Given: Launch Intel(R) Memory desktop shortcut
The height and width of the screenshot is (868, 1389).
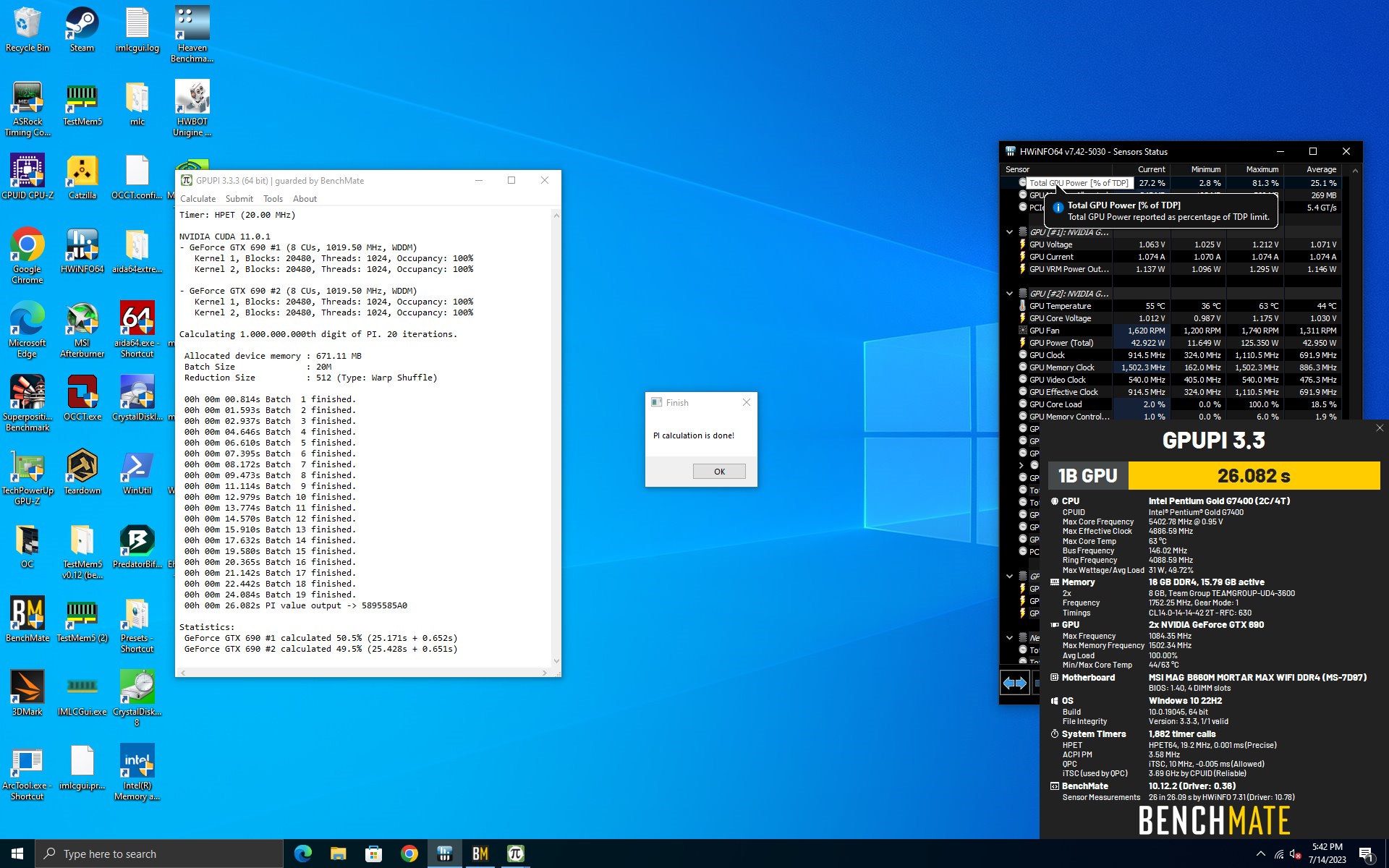Looking at the screenshot, I should pos(137,773).
